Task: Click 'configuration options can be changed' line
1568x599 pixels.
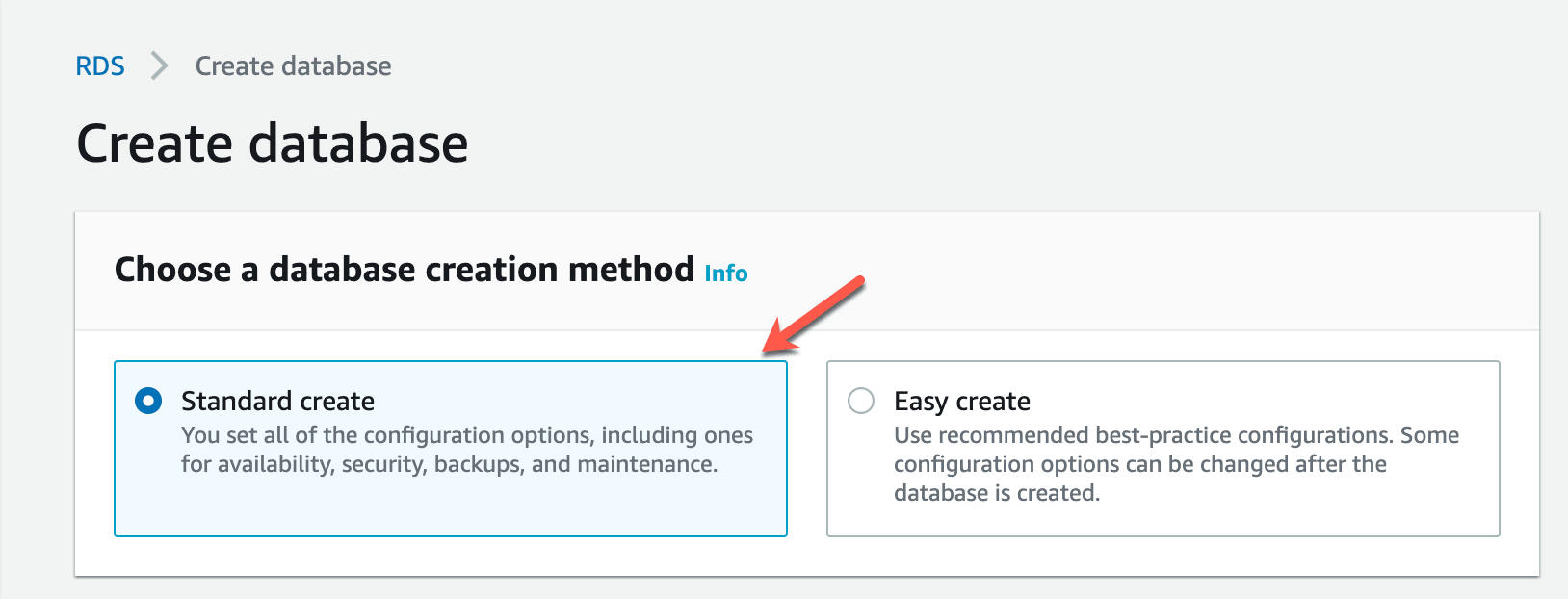Action: click(x=1139, y=464)
